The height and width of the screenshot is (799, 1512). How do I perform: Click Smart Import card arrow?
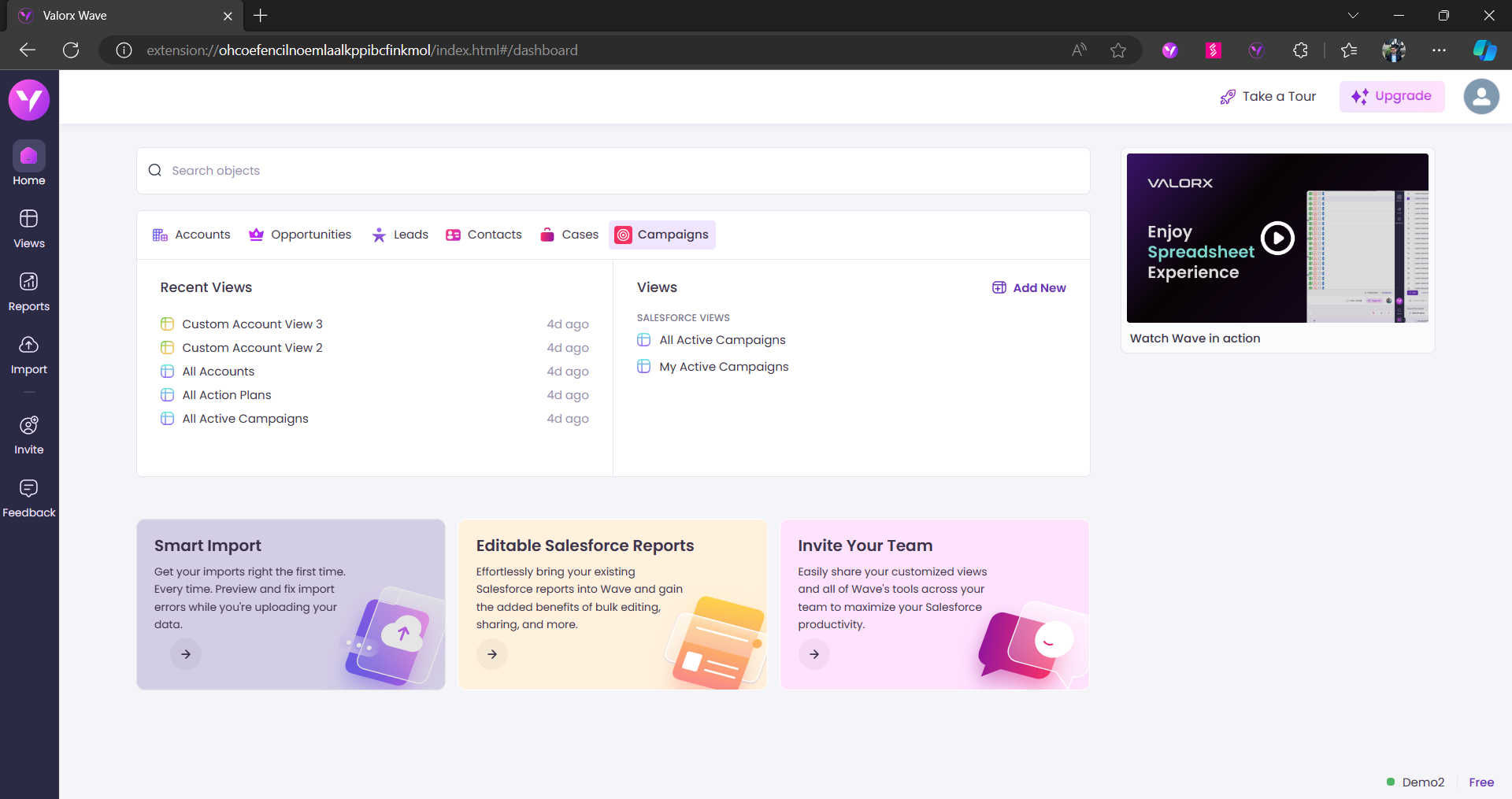(x=186, y=654)
